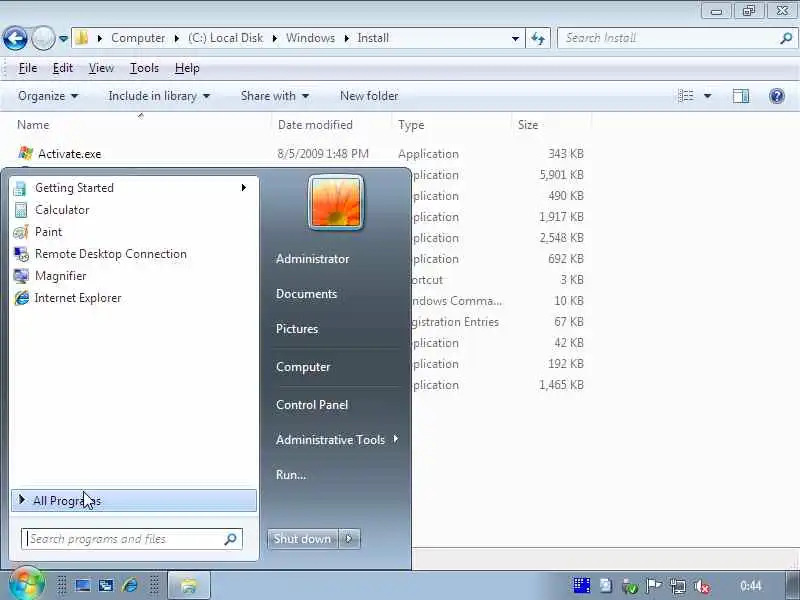Open the View menu
800x600 pixels.
[101, 68]
